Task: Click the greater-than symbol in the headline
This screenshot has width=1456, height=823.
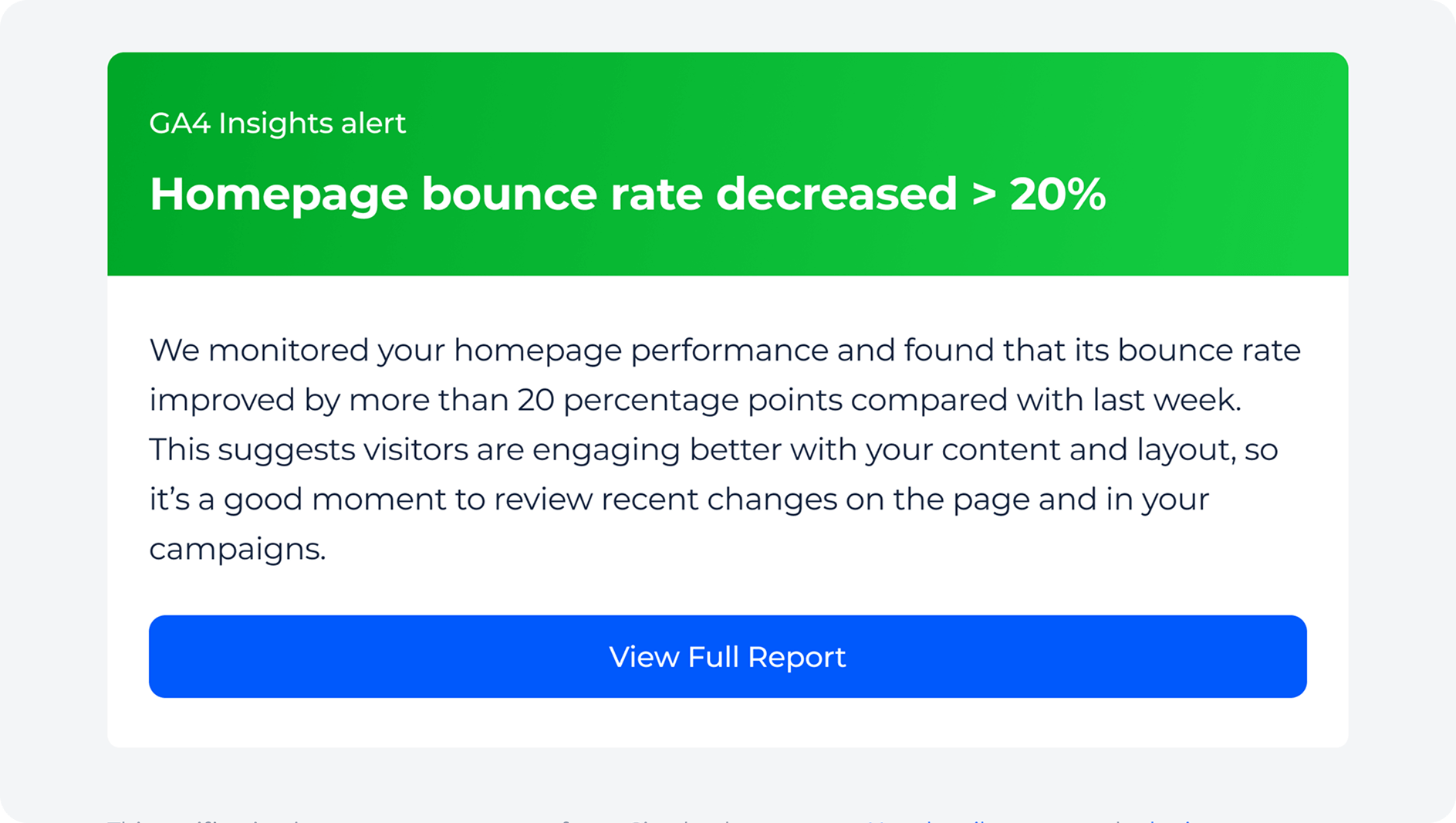Action: 983,194
